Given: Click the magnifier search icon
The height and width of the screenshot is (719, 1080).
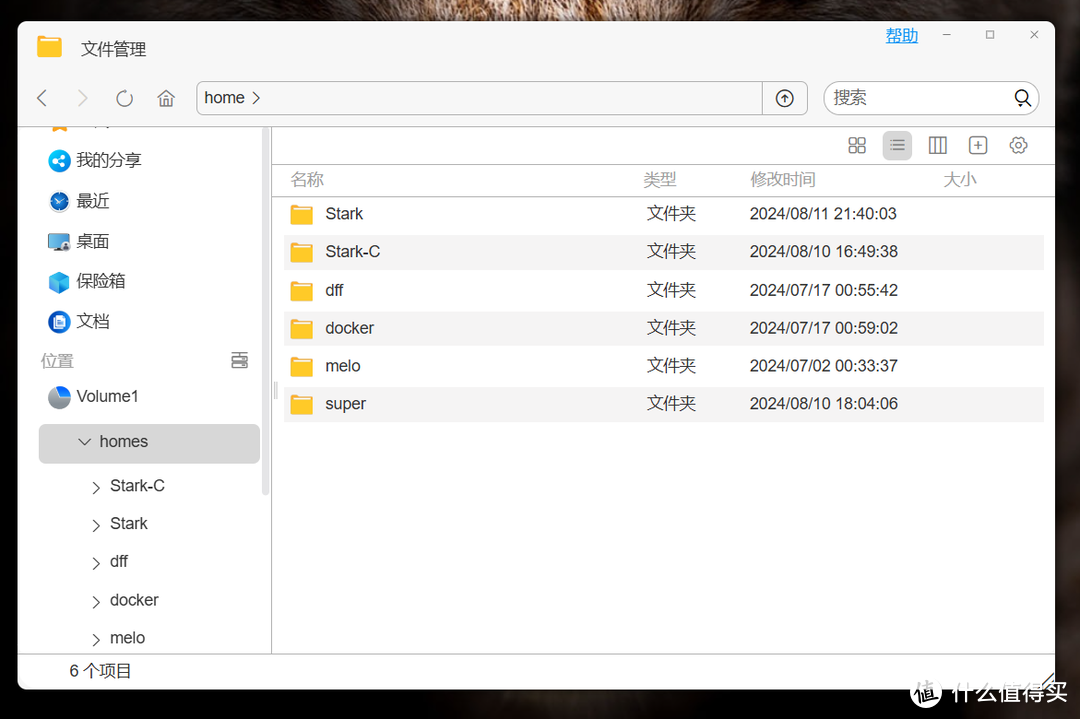Looking at the screenshot, I should tap(1022, 98).
